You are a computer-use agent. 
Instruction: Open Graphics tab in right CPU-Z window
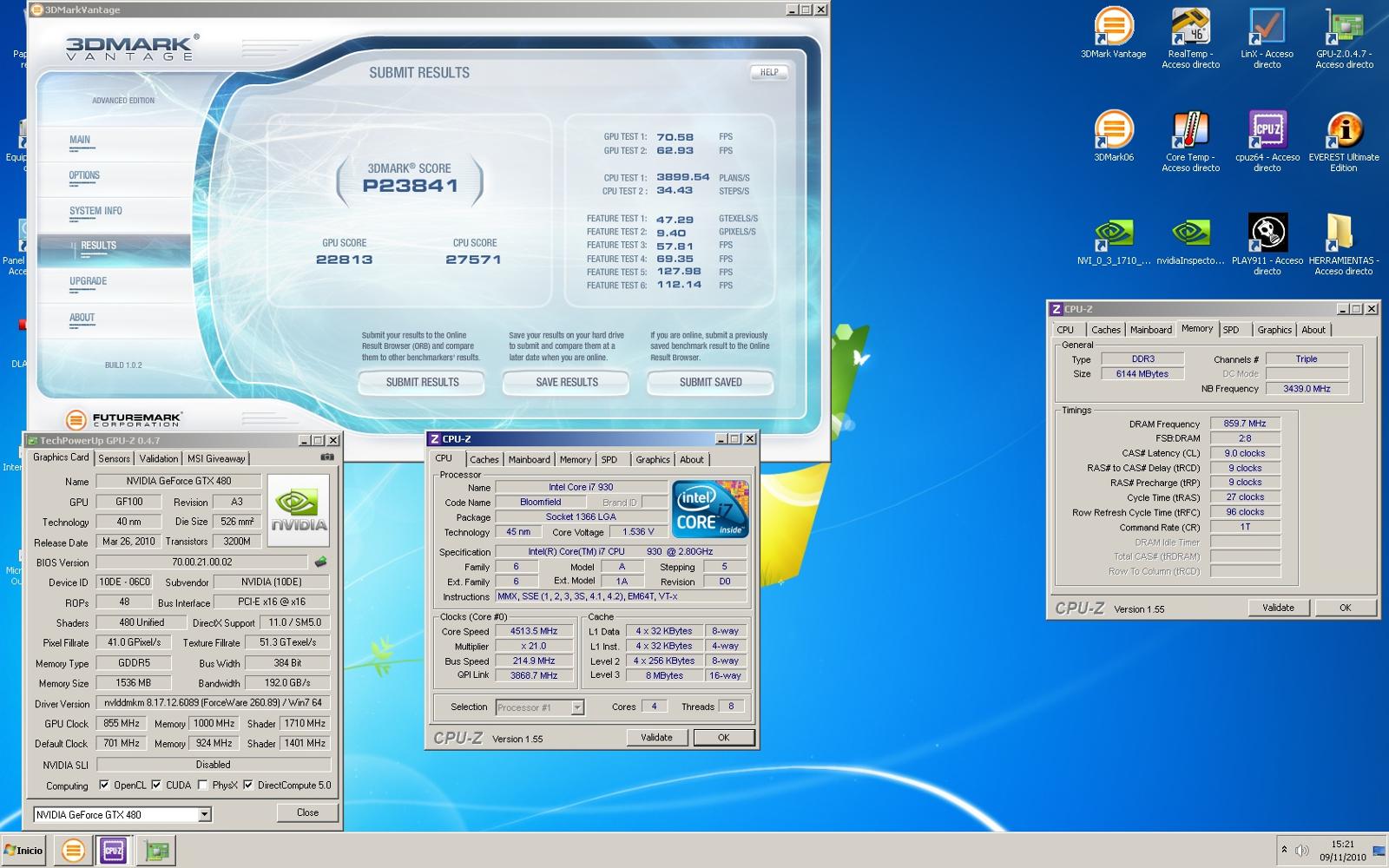tap(1274, 330)
